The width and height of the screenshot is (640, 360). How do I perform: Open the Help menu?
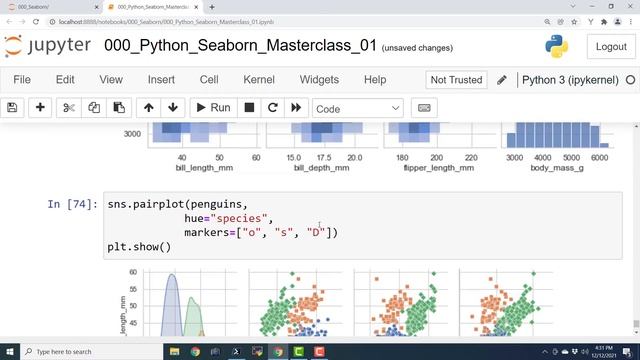(375, 80)
